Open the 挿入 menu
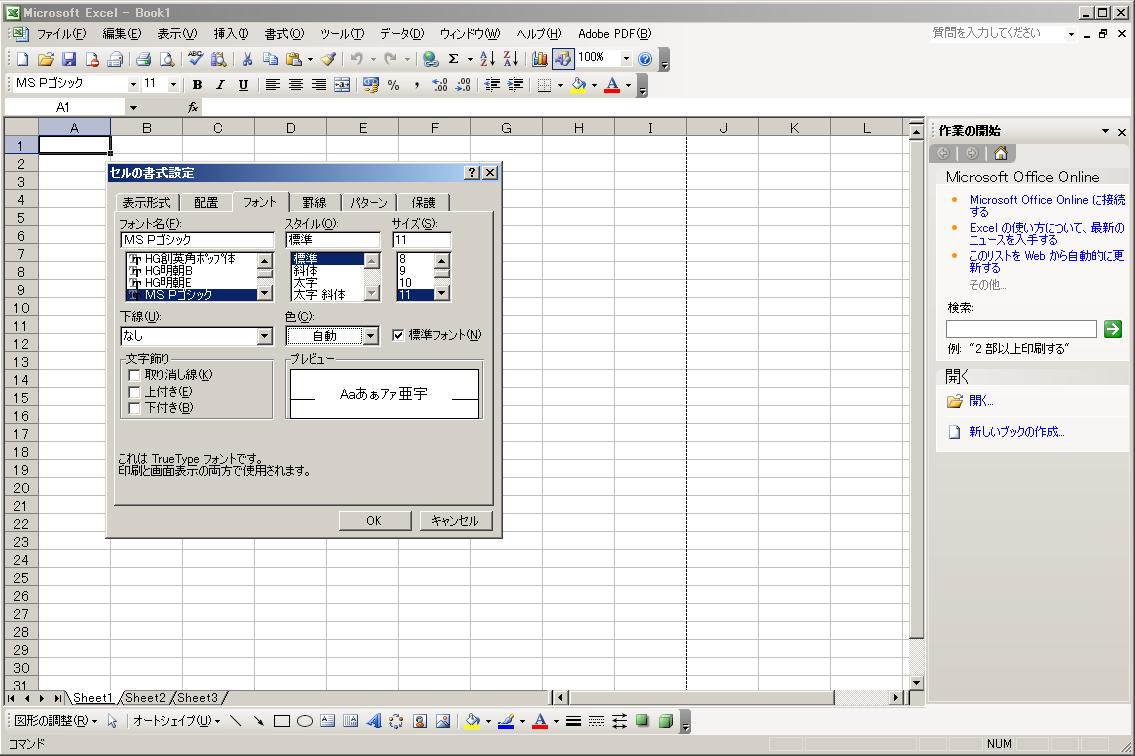Viewport: 1135px width, 756px height. [231, 34]
